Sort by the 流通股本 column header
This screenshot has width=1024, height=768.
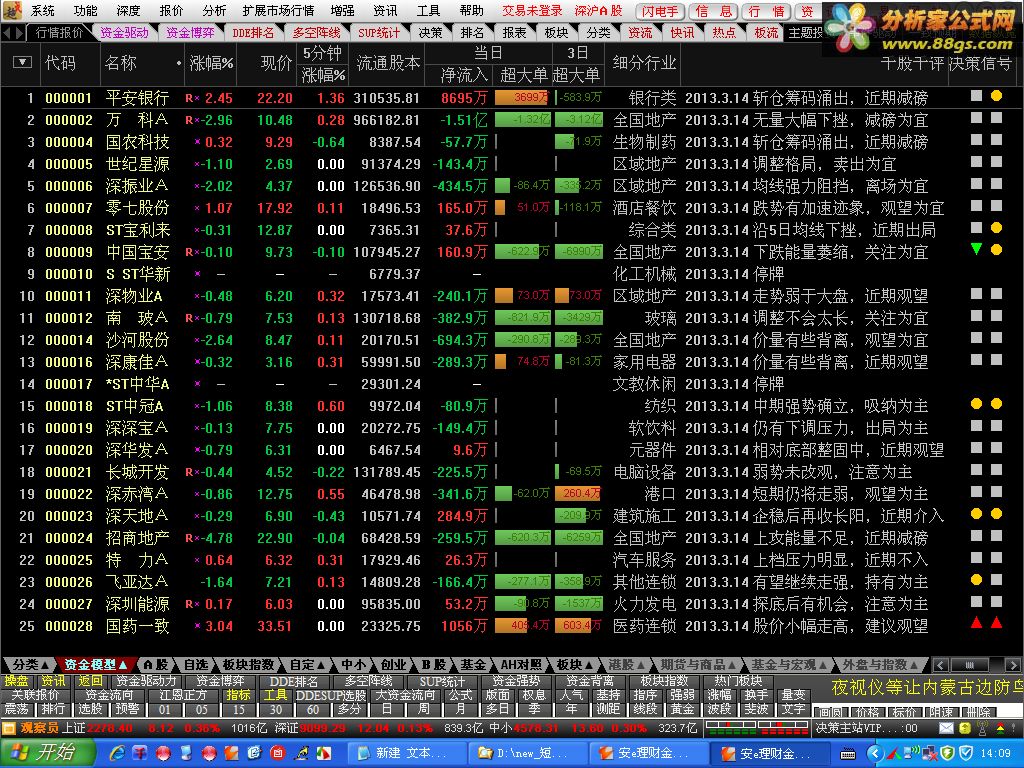[x=388, y=63]
